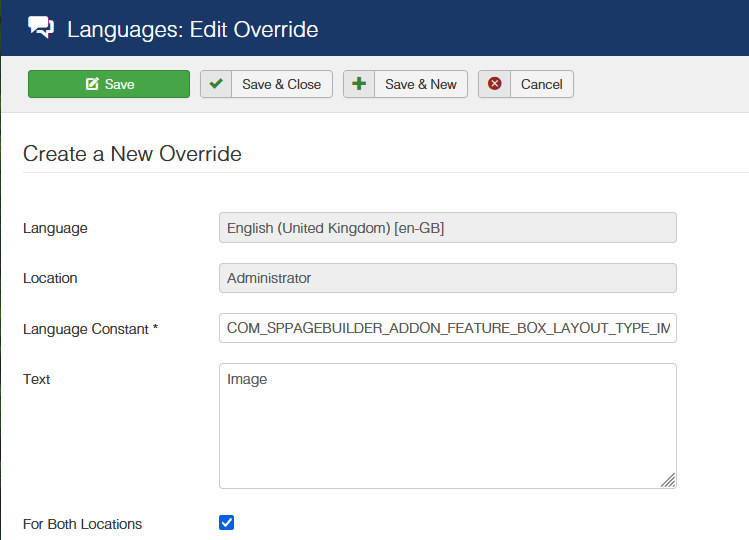The width and height of the screenshot is (749, 540).
Task: Click the disabled Language field
Action: 447,228
